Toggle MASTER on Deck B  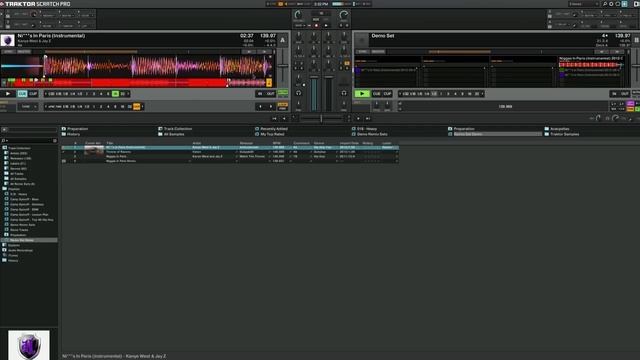[x=378, y=52]
